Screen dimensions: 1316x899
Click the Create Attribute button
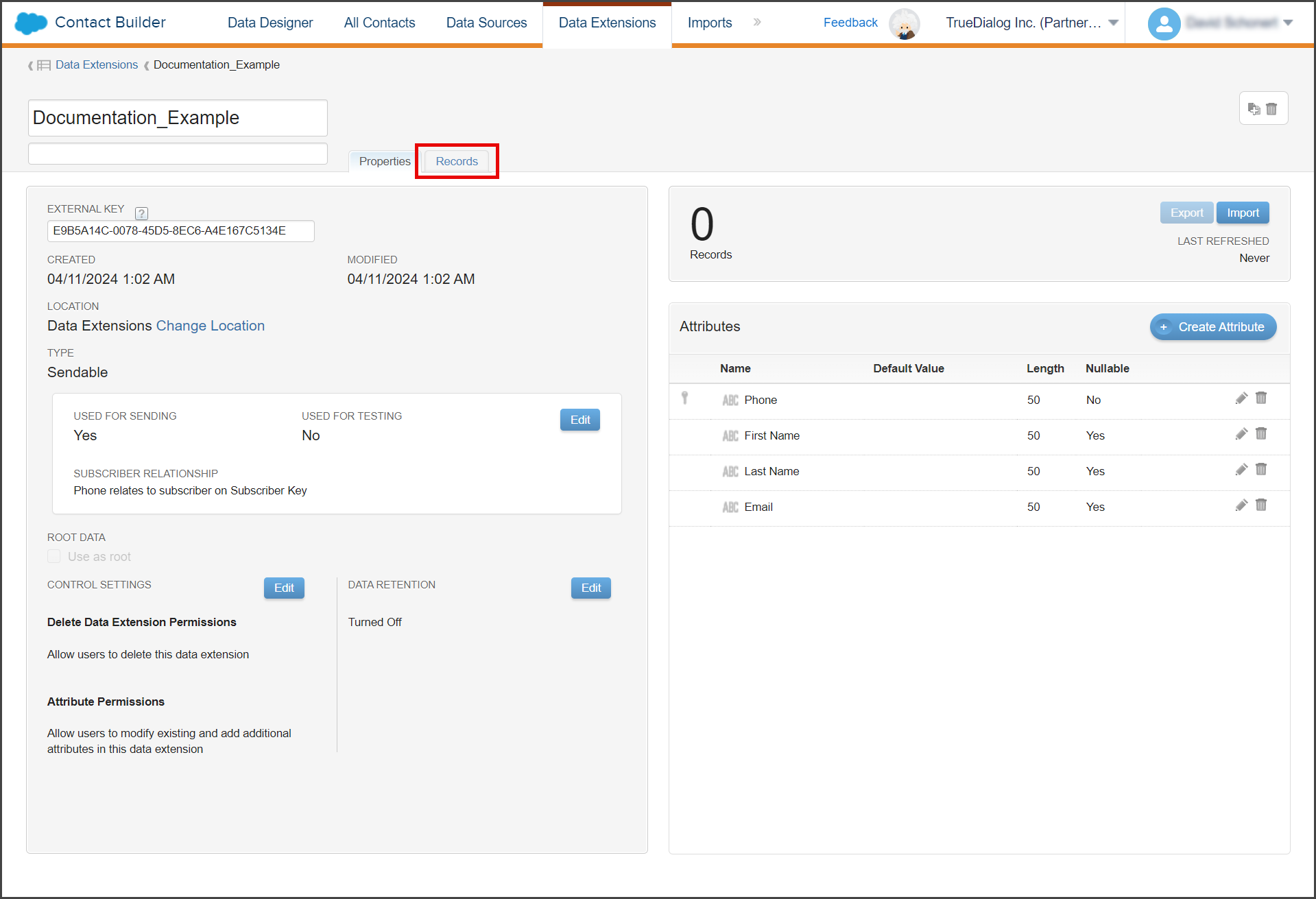coord(1212,327)
